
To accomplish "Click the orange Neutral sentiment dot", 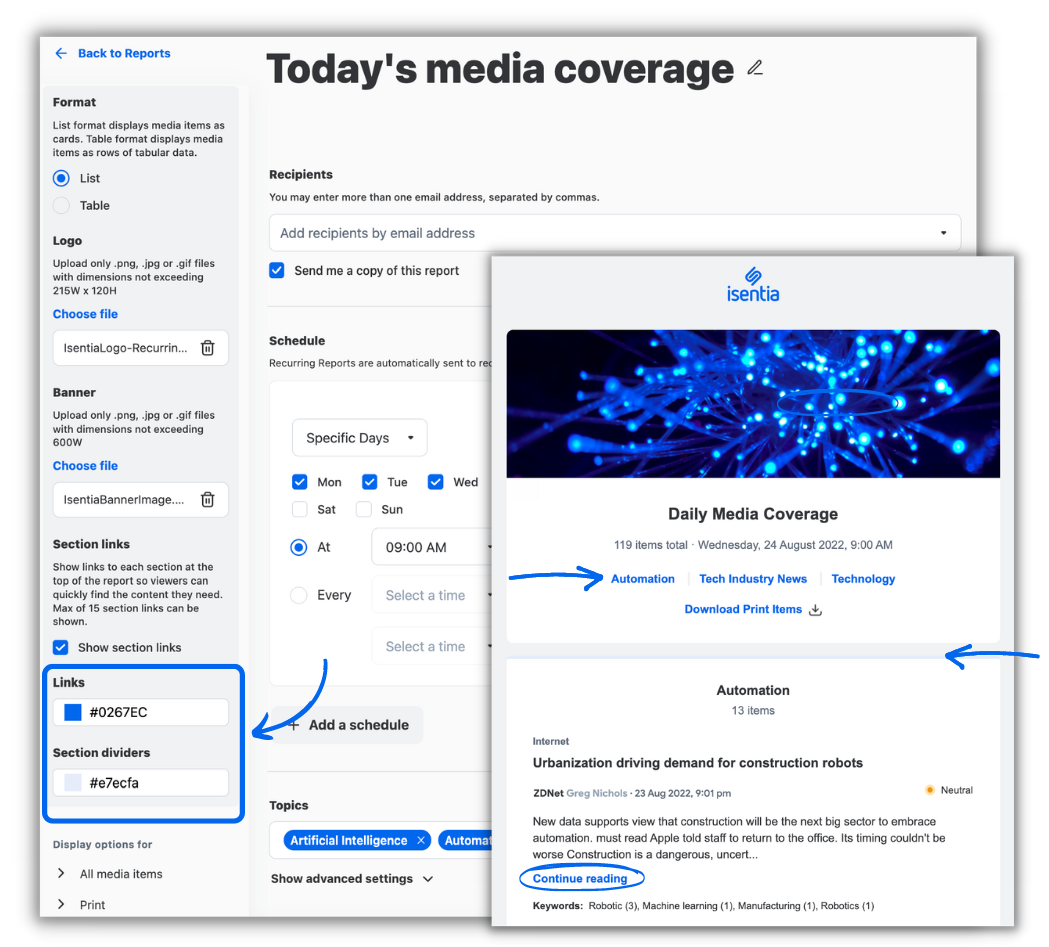I will 929,790.
